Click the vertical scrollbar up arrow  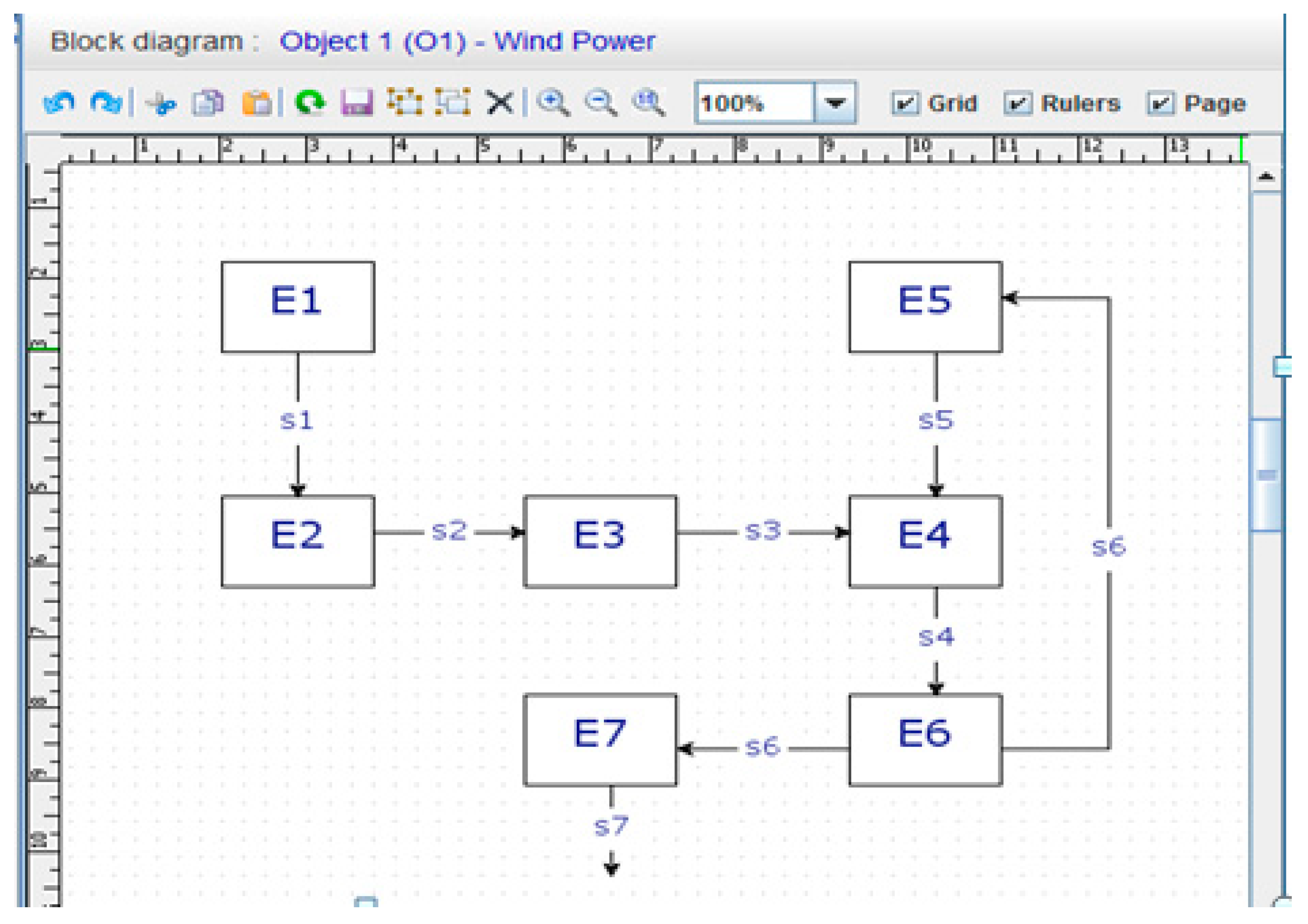1266,177
